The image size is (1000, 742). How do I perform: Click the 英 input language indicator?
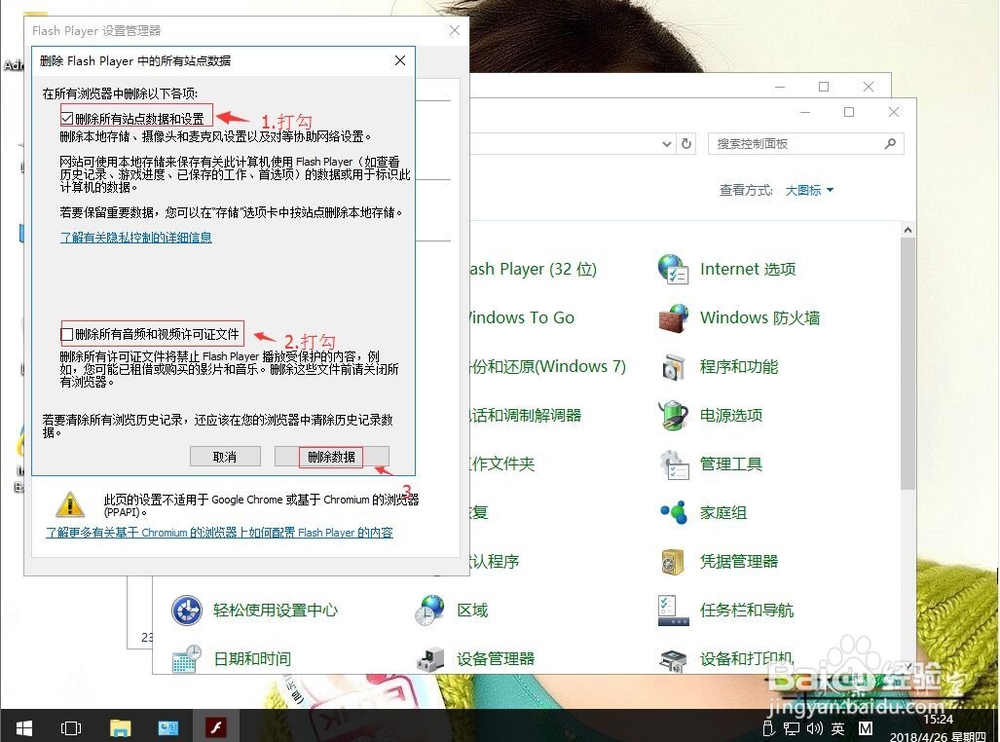point(838,729)
